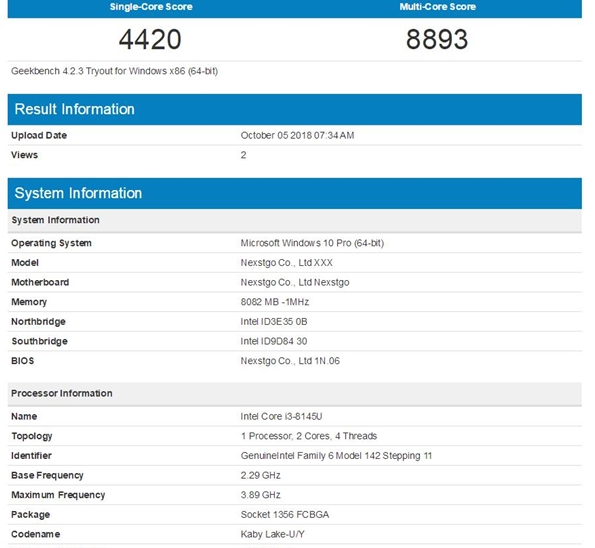Select the Multi-Core Score header label
Screen dimensions: 595x548
pyautogui.click(x=438, y=7)
